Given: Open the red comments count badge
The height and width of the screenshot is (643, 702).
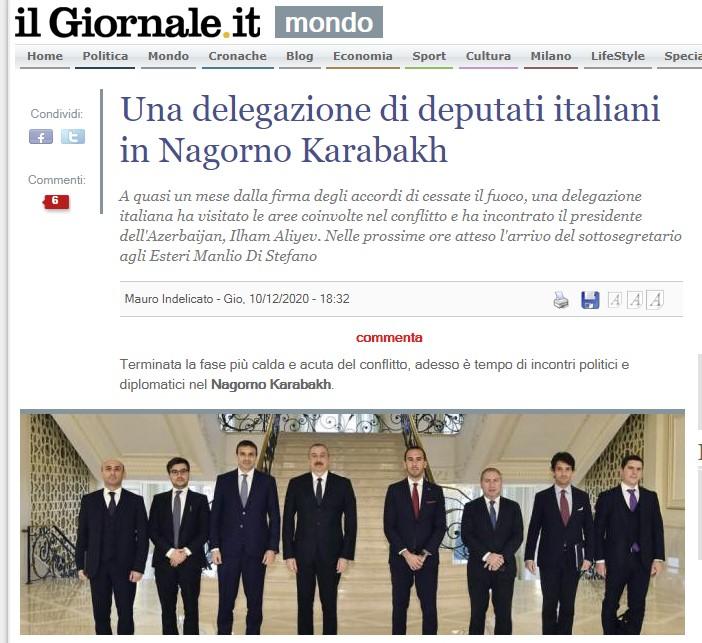Looking at the screenshot, I should pyautogui.click(x=56, y=201).
